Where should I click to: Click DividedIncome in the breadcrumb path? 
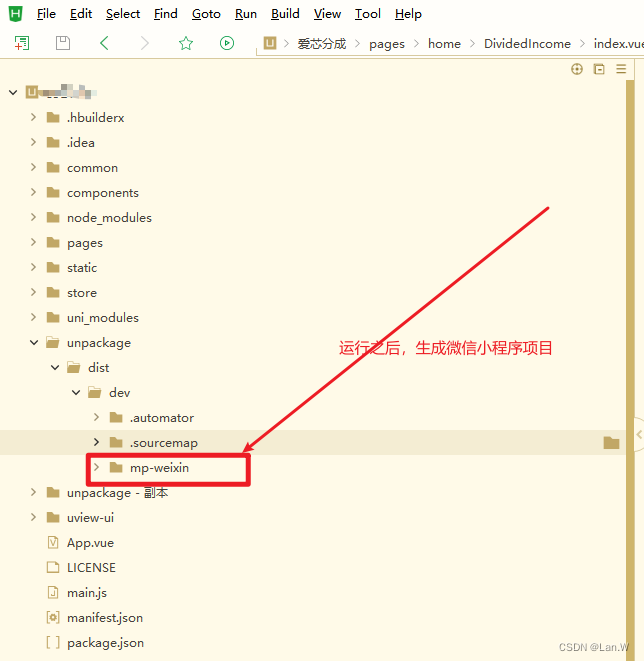click(527, 44)
